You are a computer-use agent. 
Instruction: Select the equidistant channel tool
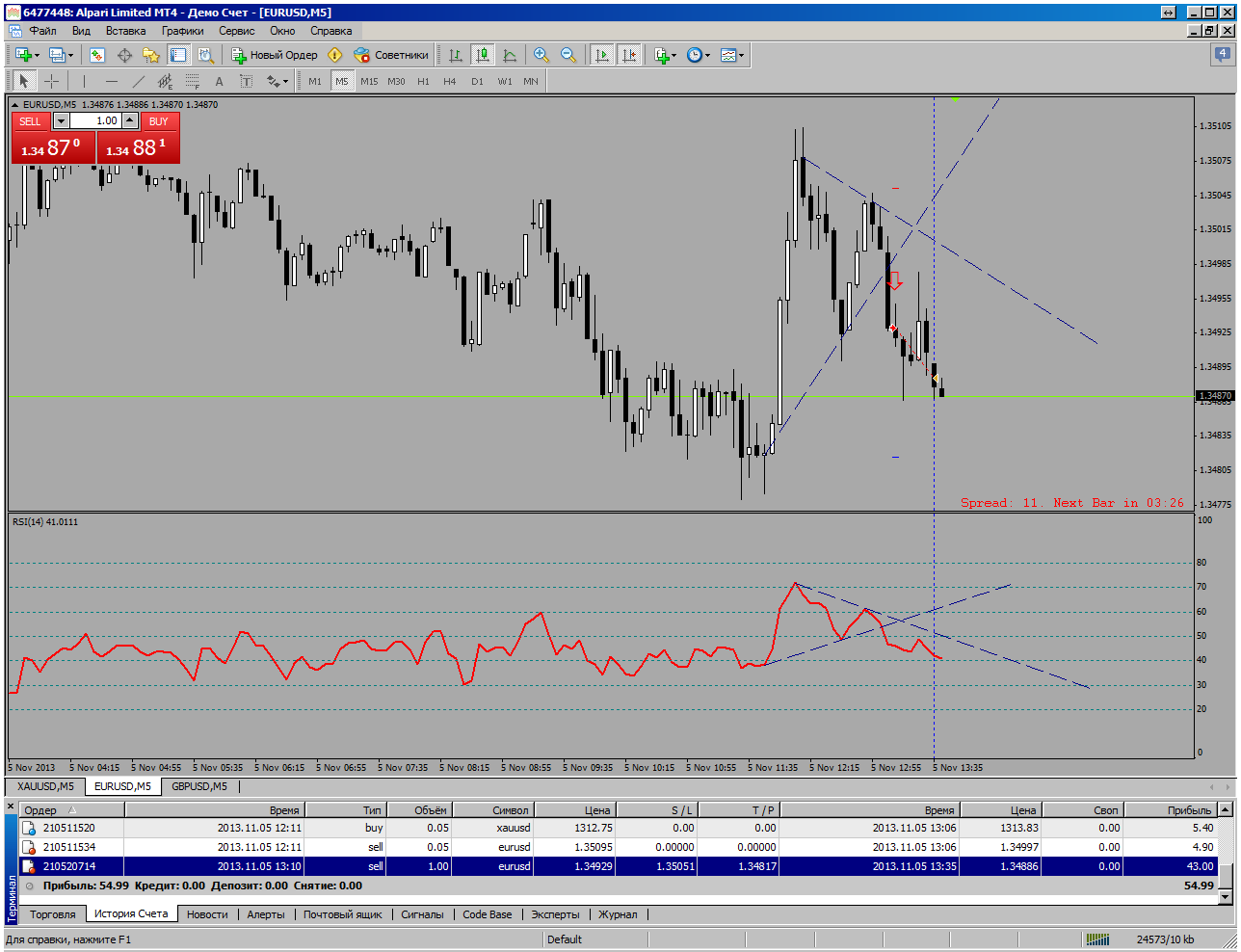165,81
